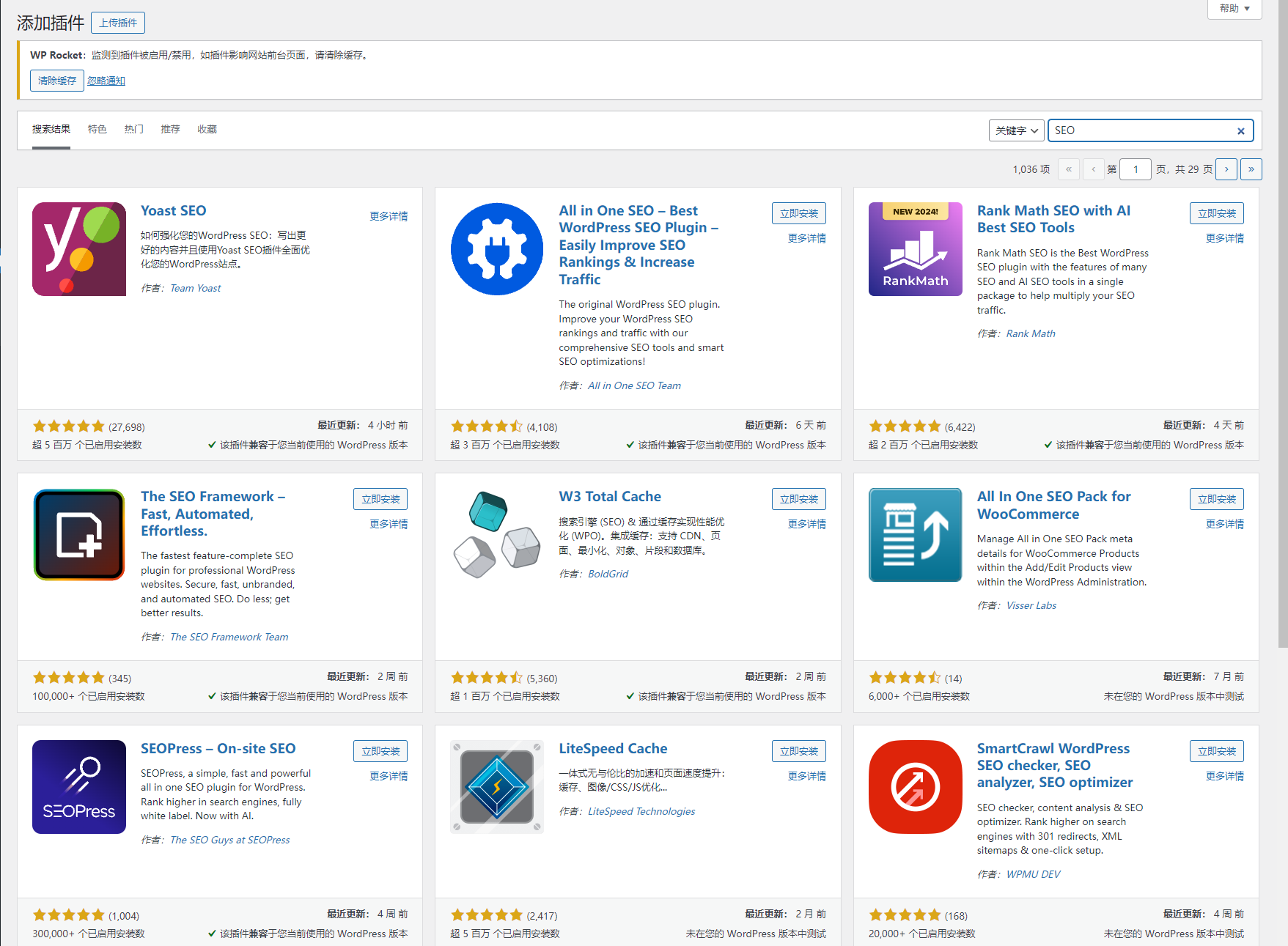Open 更多详情 for The SEO Framework
The width and height of the screenshot is (1288, 946).
[x=389, y=524]
